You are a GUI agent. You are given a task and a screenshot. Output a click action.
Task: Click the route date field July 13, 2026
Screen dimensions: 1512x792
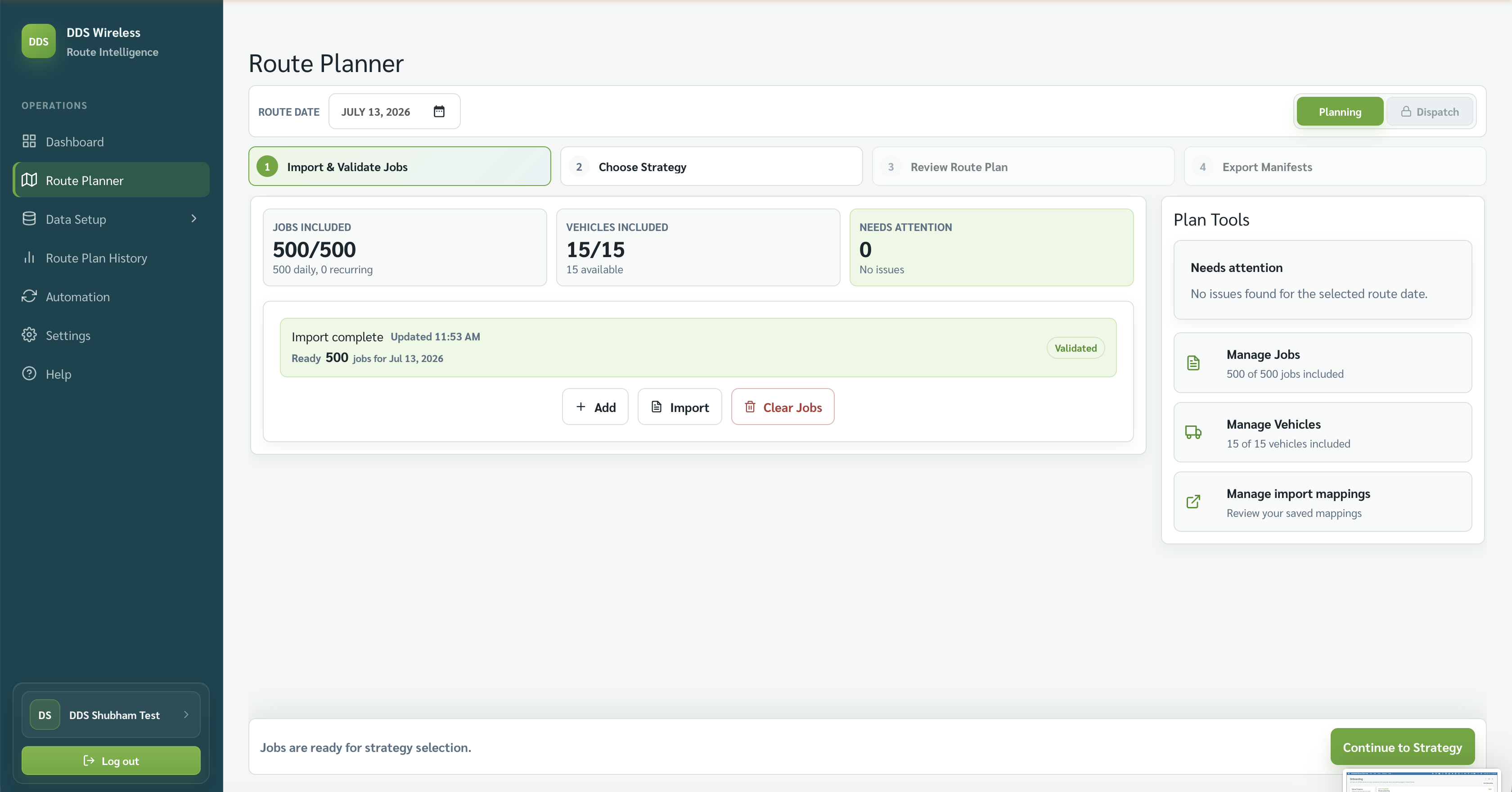[395, 112]
